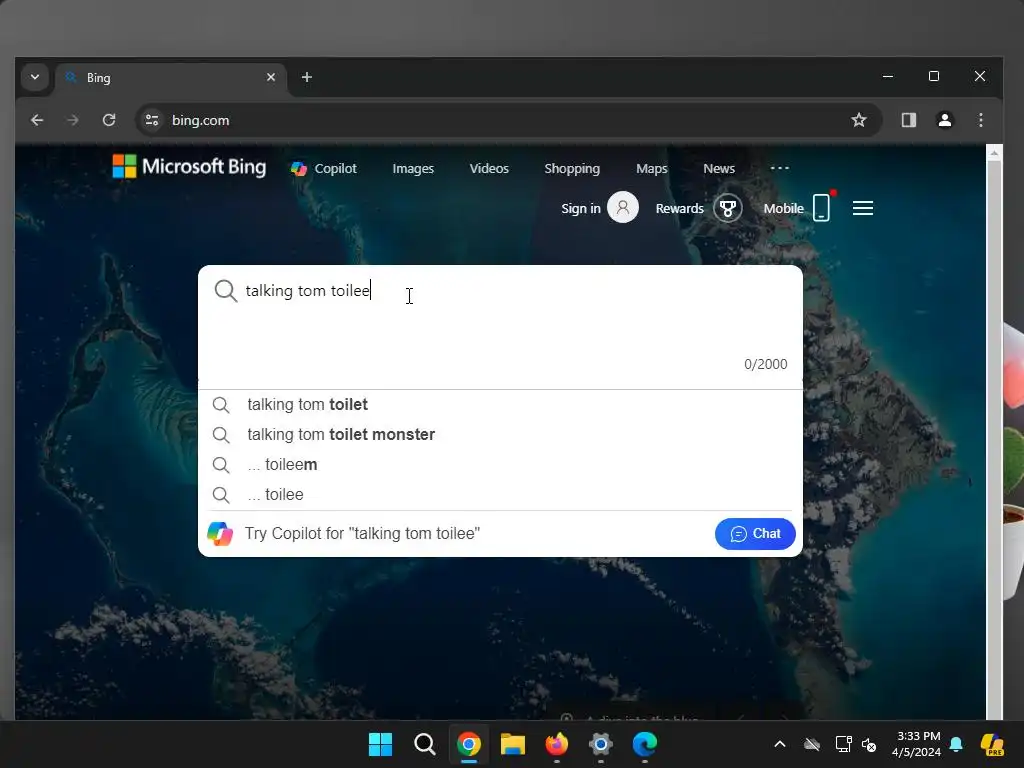Viewport: 1024px width, 768px height.
Task: Click the Chrome taskbar icon
Action: (x=469, y=744)
